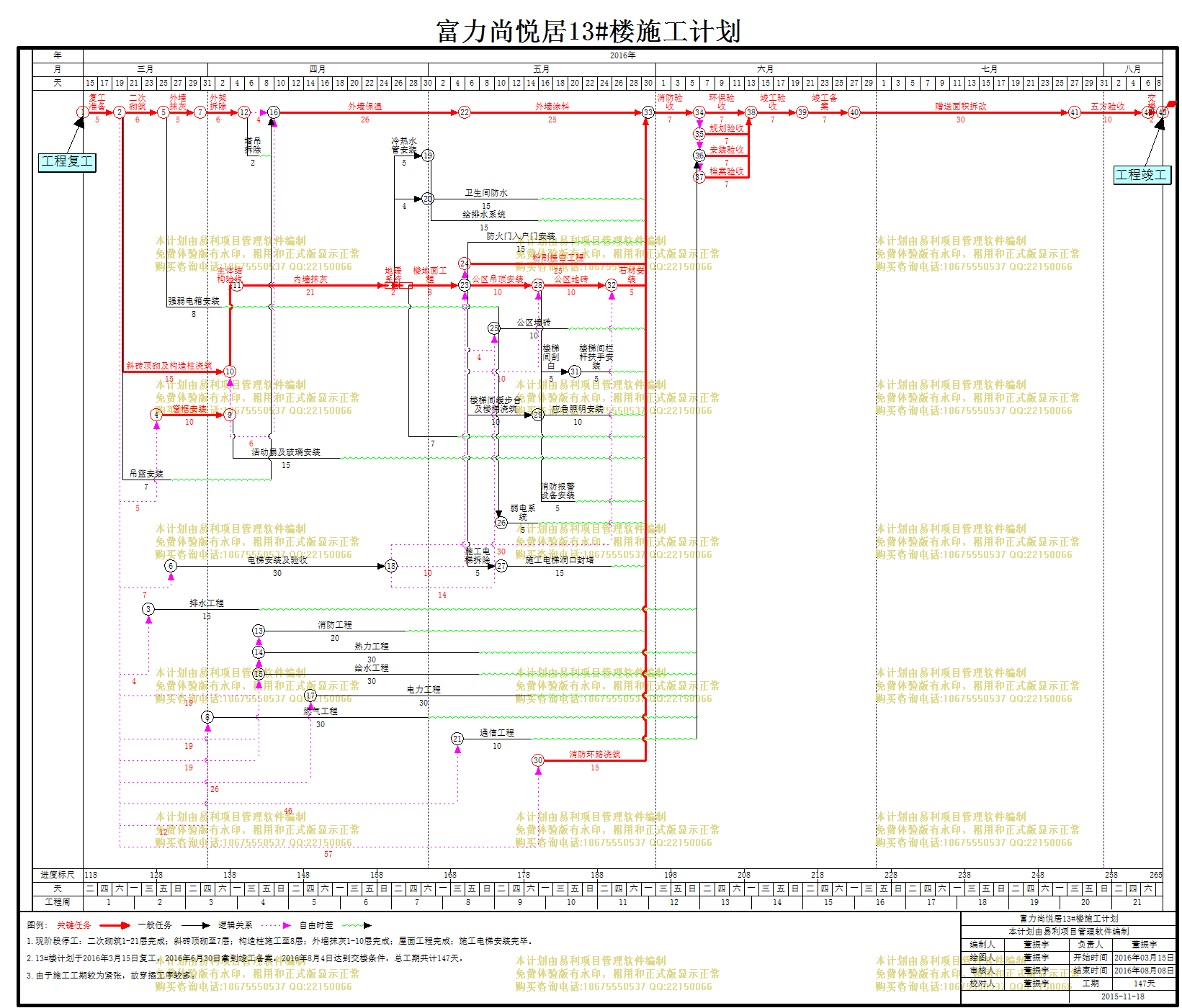
Task: Click the chart title 富力尚悦居13#楼施工计划
Action: [x=588, y=32]
